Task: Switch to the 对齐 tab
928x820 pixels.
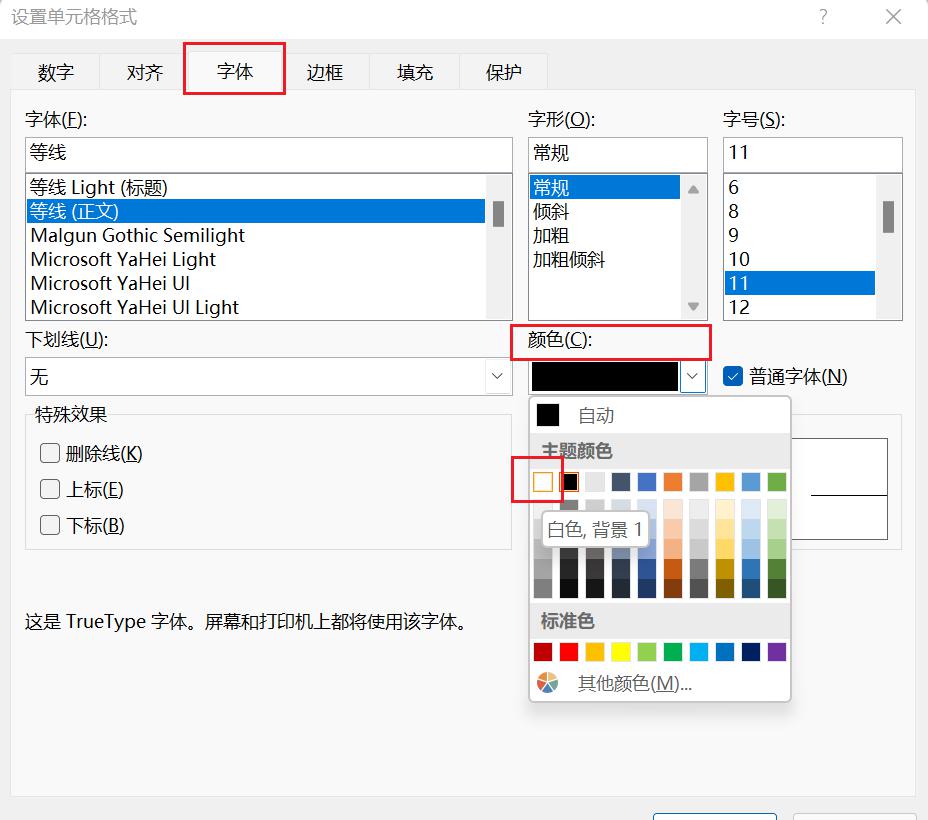Action: [144, 72]
